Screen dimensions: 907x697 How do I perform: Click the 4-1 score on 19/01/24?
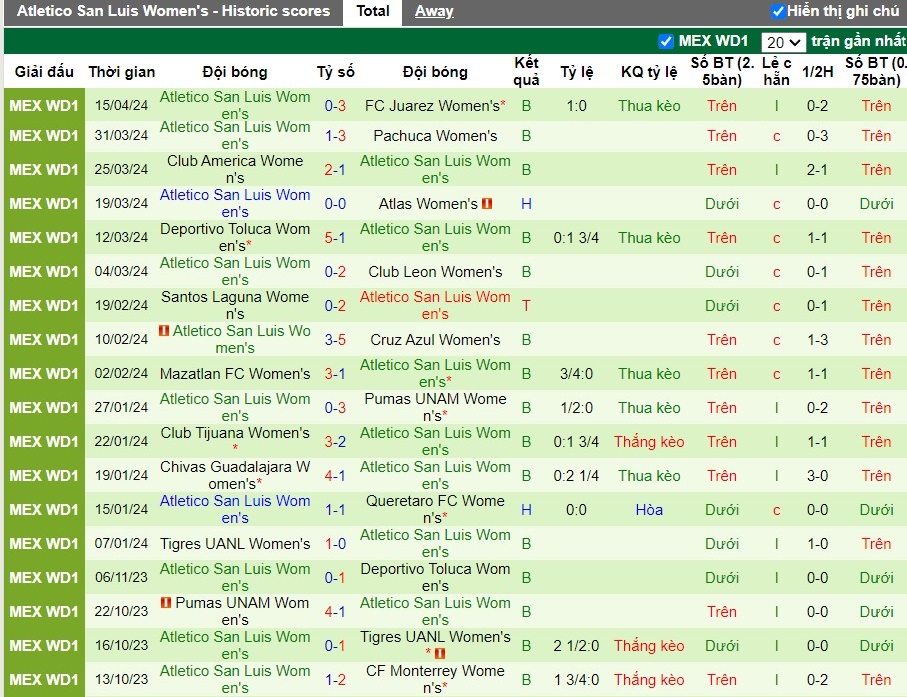click(335, 475)
